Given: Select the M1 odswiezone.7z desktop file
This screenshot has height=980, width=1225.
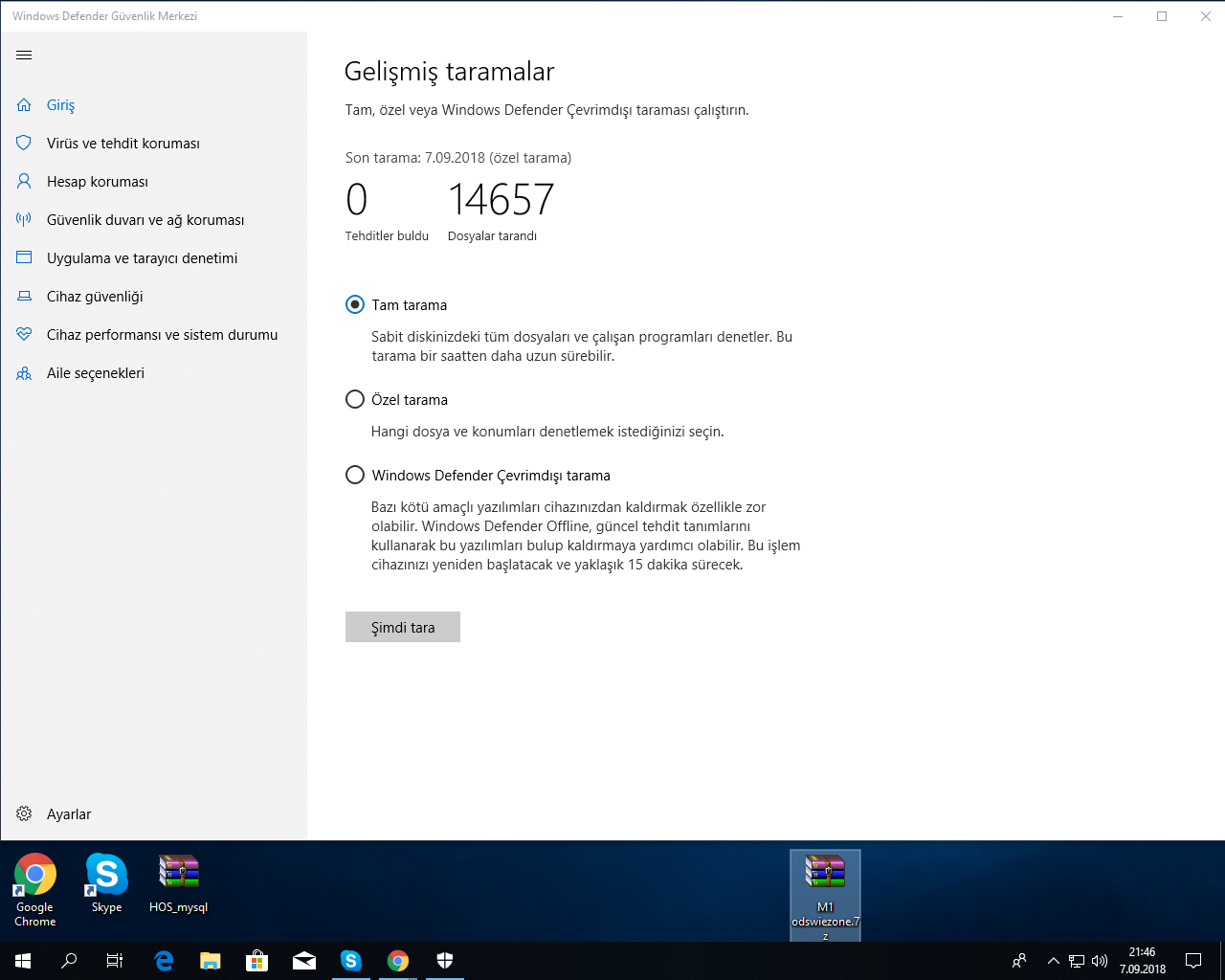Looking at the screenshot, I should click(x=825, y=896).
